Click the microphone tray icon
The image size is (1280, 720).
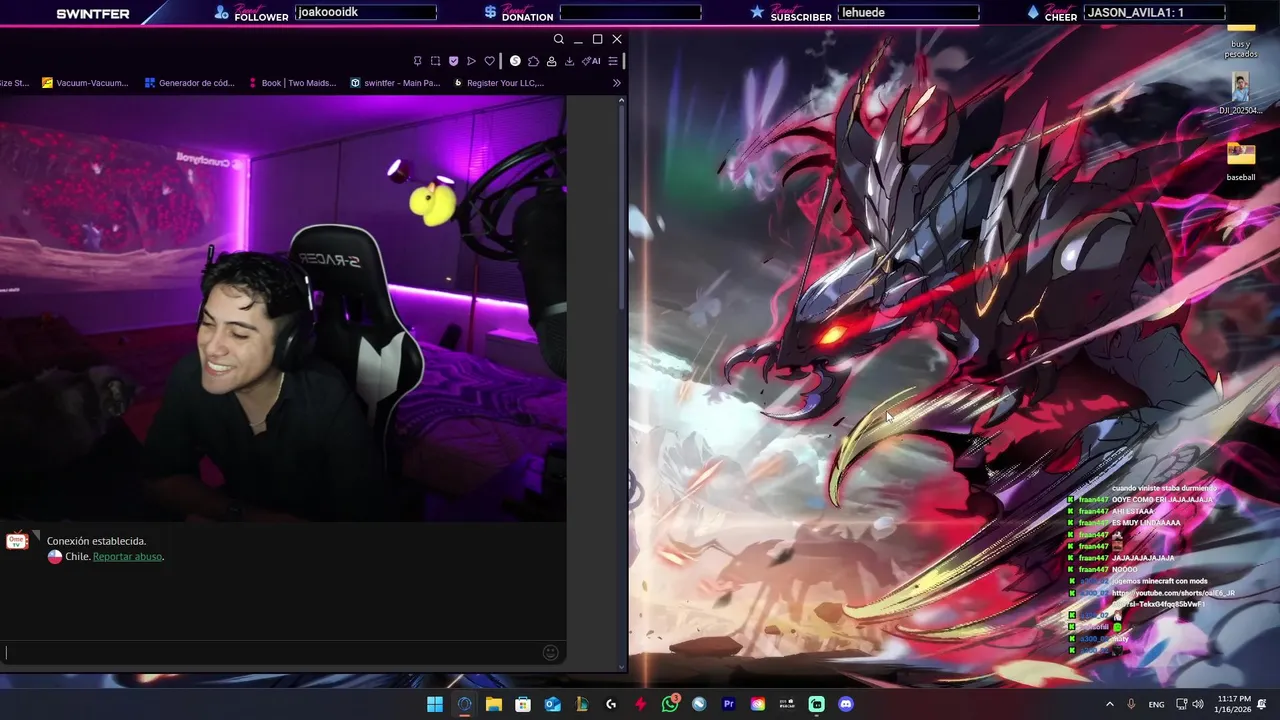tap(1131, 704)
